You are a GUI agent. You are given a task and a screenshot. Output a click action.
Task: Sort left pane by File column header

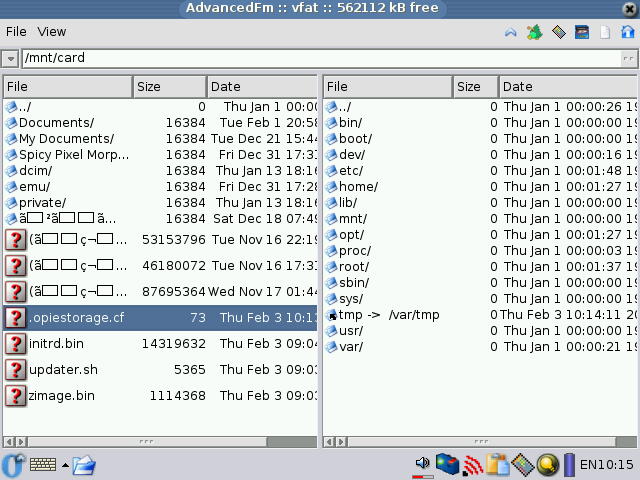[68, 87]
